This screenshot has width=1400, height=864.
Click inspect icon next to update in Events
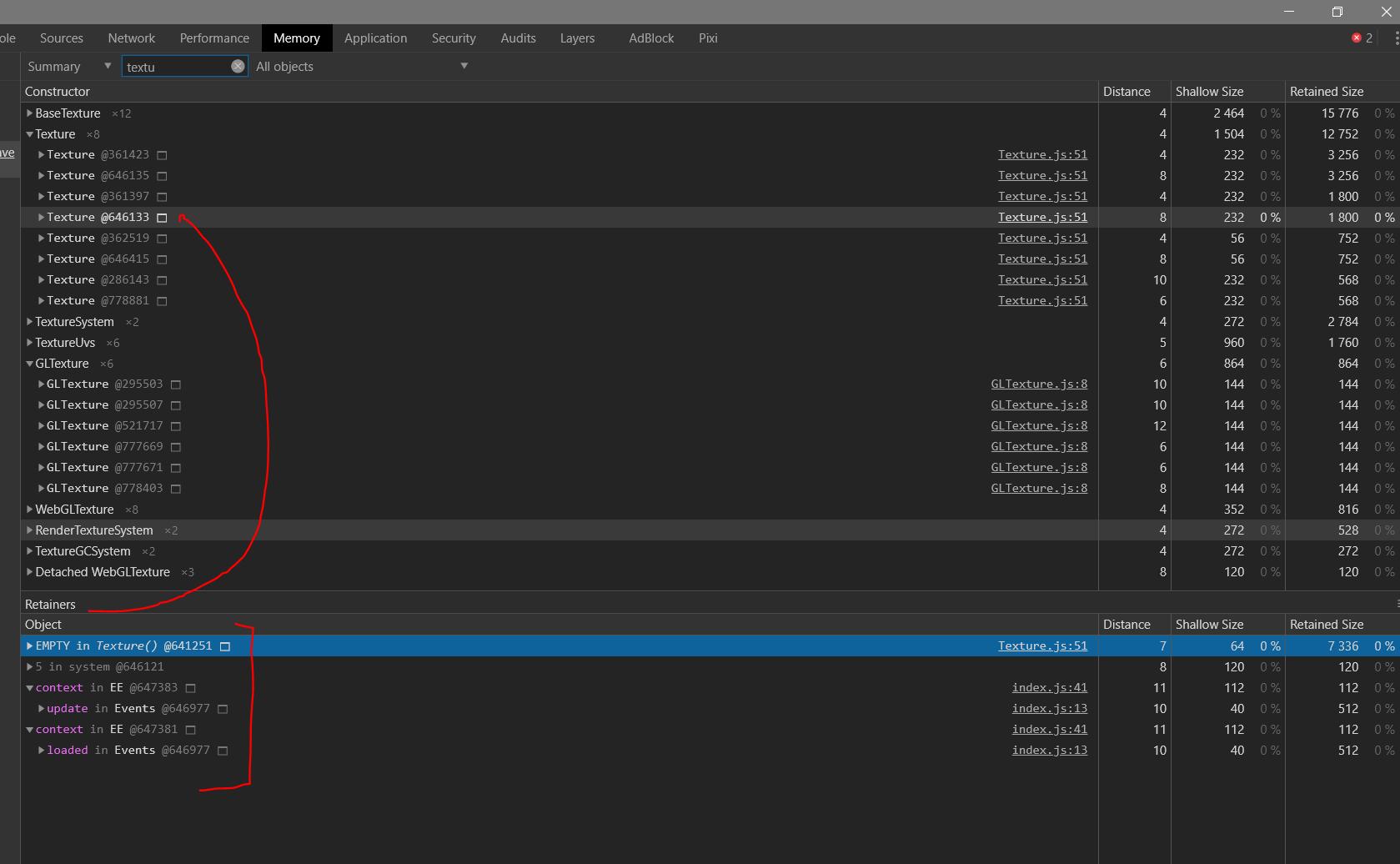coord(223,708)
